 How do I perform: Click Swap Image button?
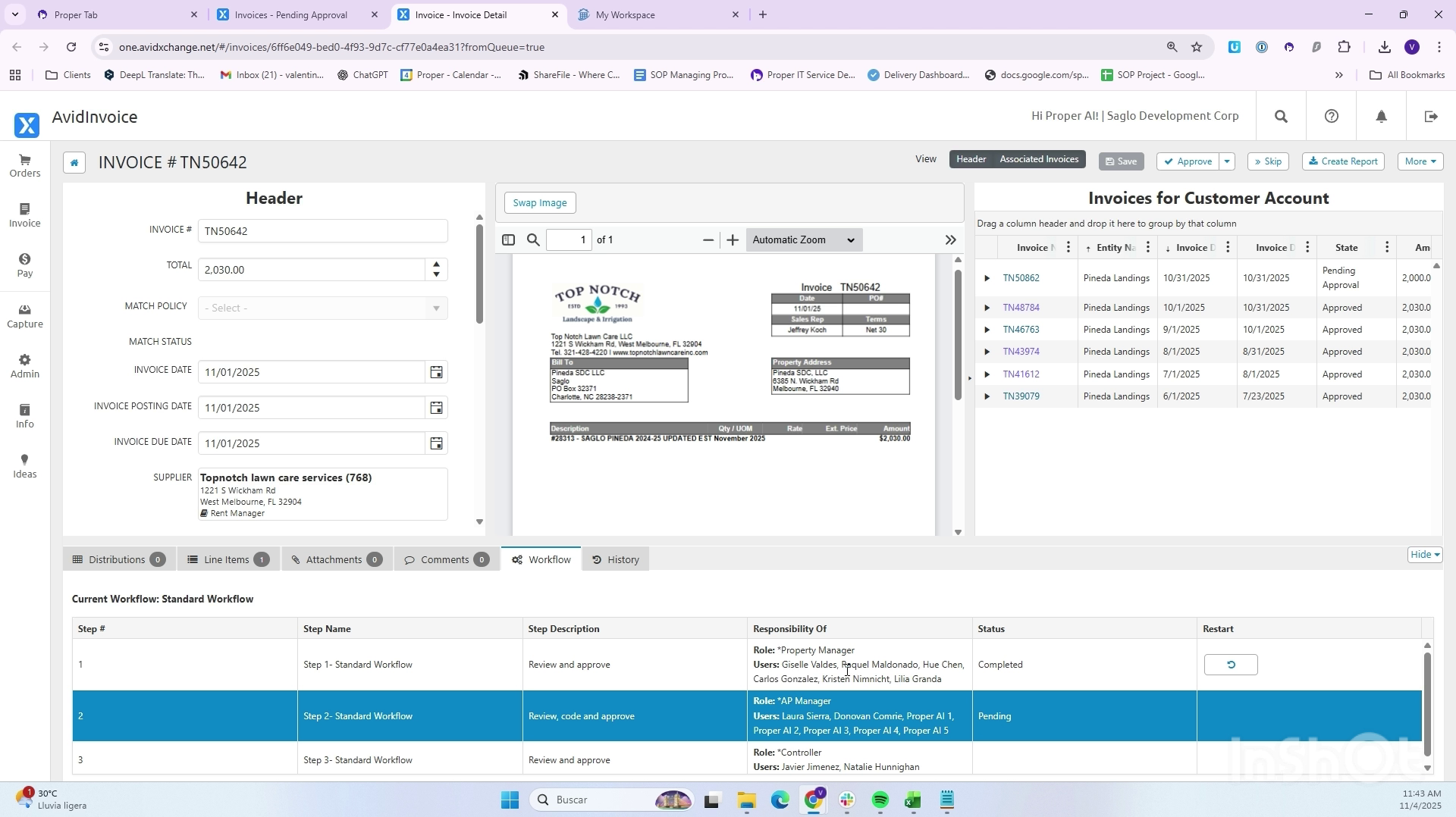(540, 203)
